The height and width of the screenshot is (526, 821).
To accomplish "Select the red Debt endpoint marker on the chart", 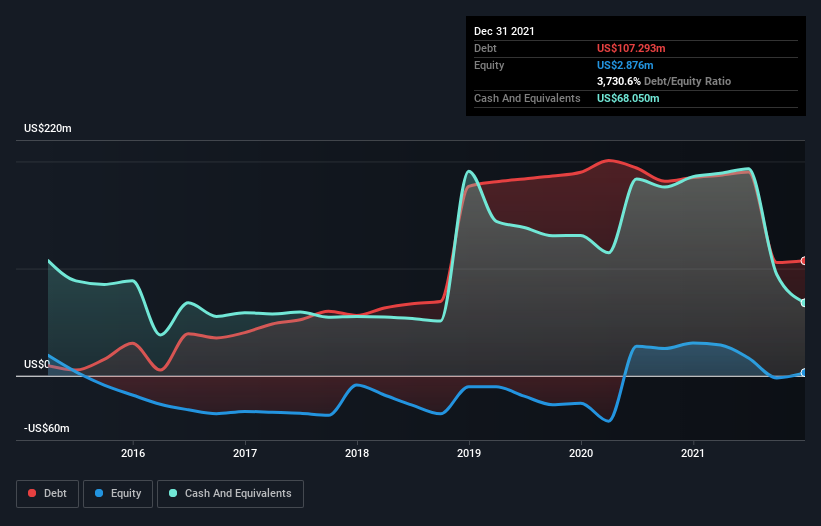I will point(804,261).
